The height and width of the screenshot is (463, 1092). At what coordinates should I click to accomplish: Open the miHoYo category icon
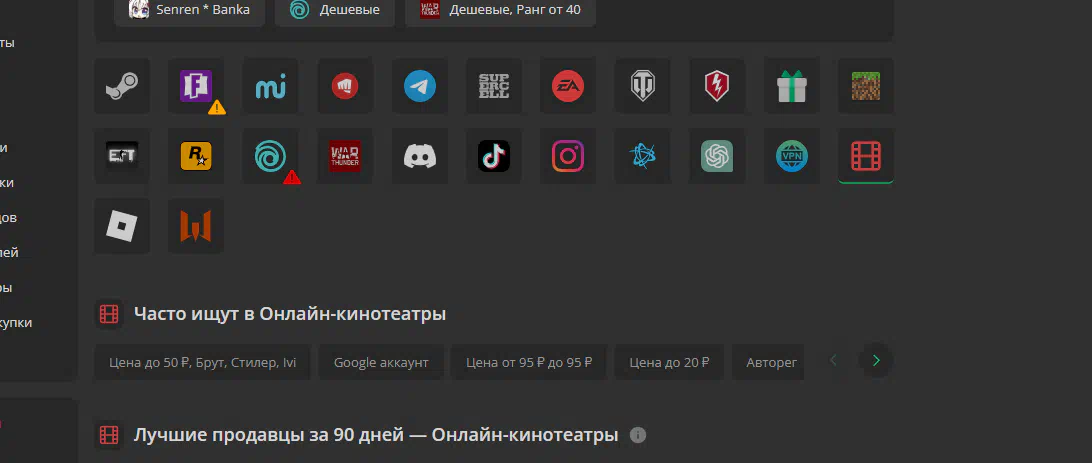coord(270,86)
